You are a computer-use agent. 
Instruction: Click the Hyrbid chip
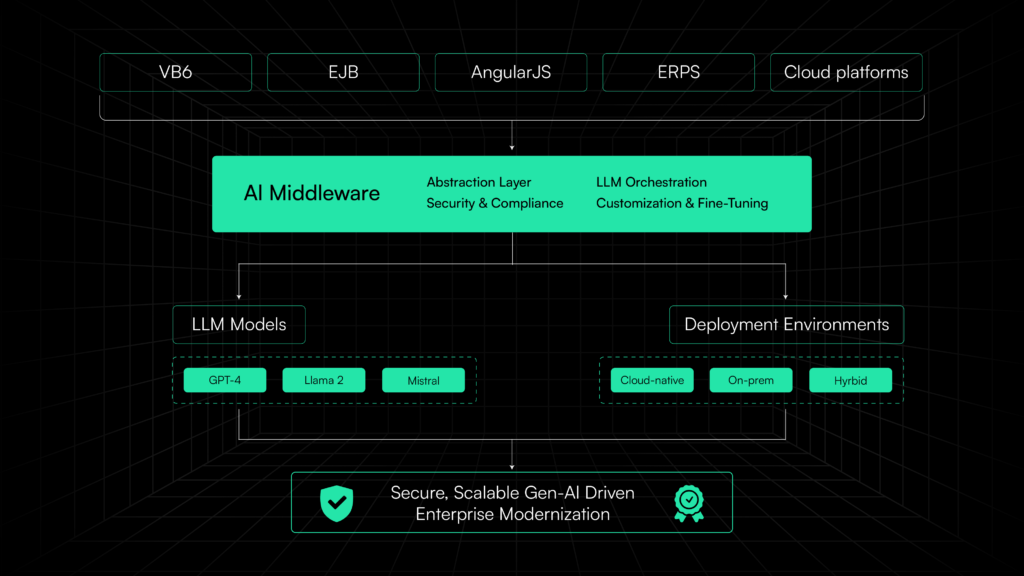(x=850, y=381)
